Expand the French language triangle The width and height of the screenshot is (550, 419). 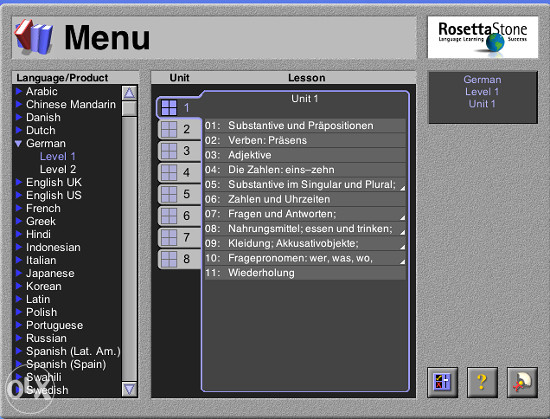click(x=19, y=208)
